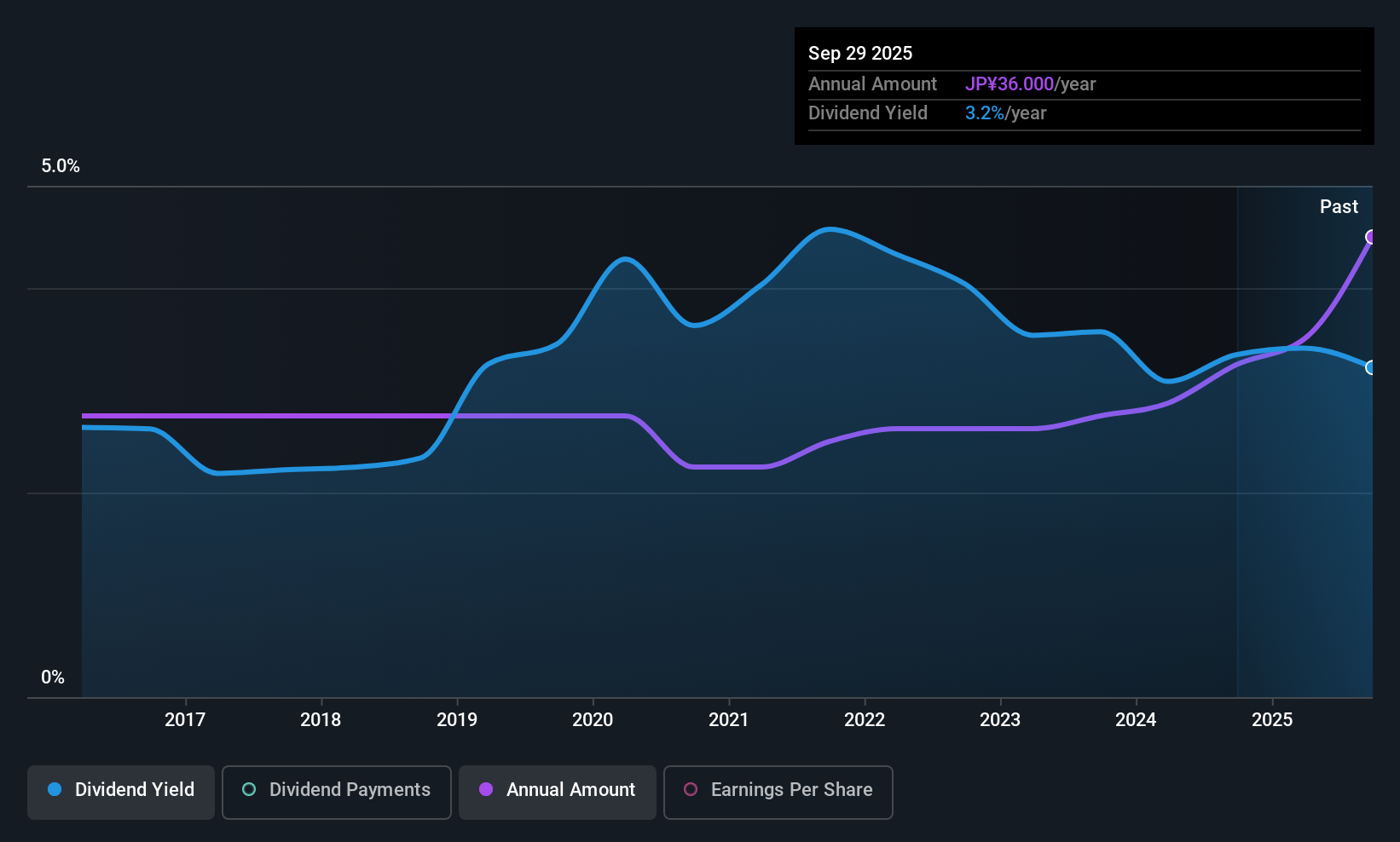Click the purple Annual Amount endpoint marker

[1370, 237]
